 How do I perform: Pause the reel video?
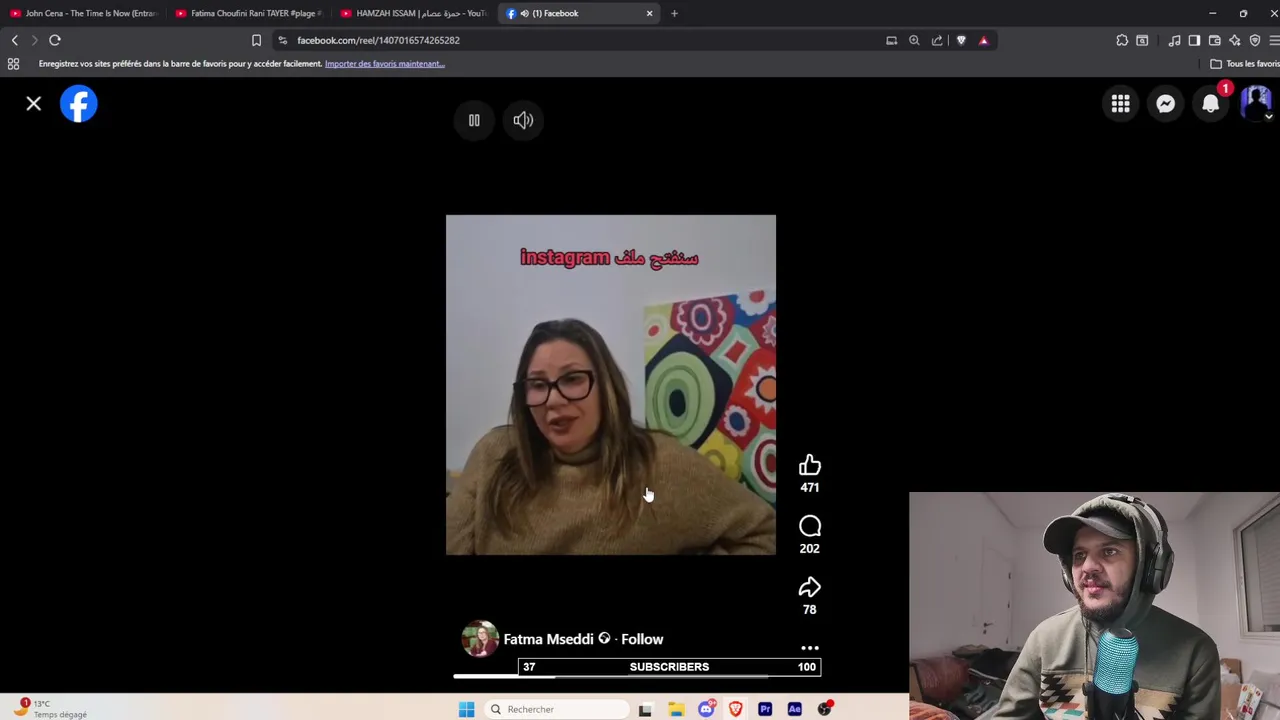(474, 120)
